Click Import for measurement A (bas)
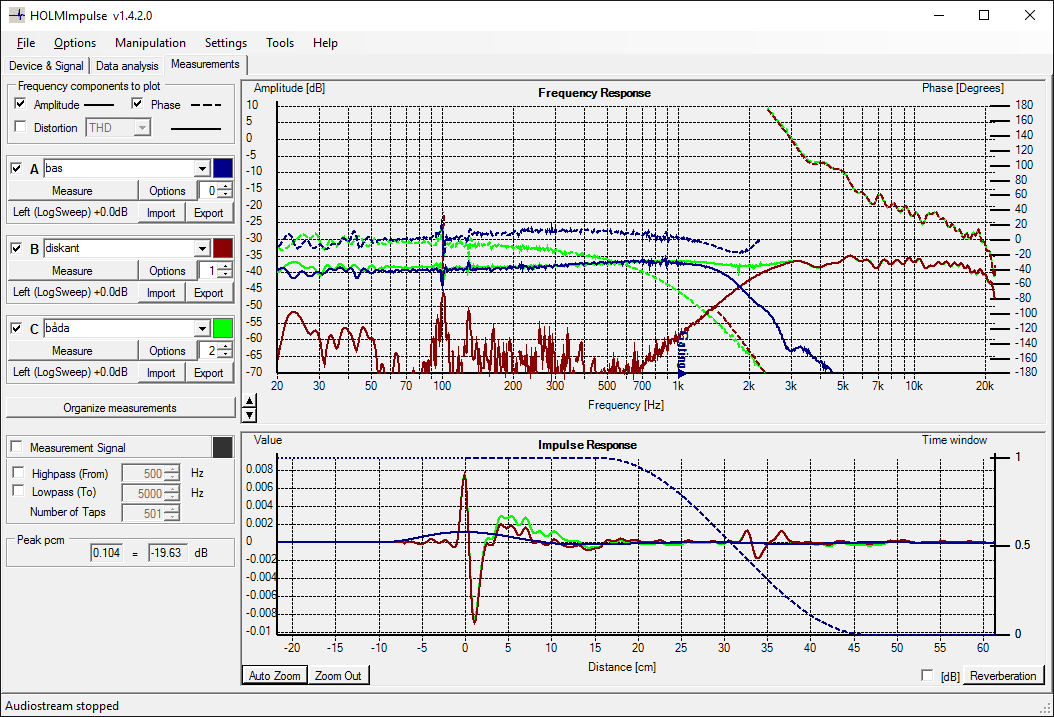 [161, 213]
